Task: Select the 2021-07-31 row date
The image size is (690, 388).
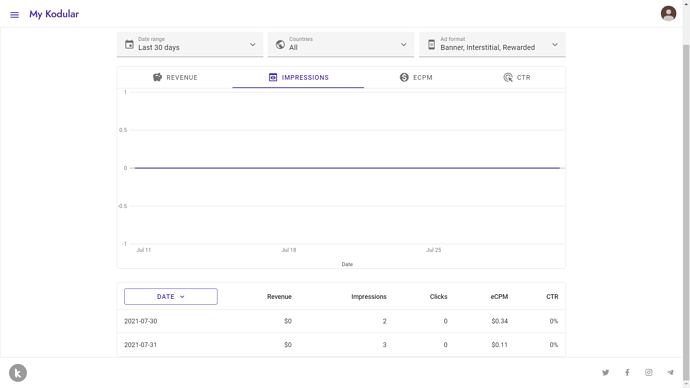Action: coord(140,345)
